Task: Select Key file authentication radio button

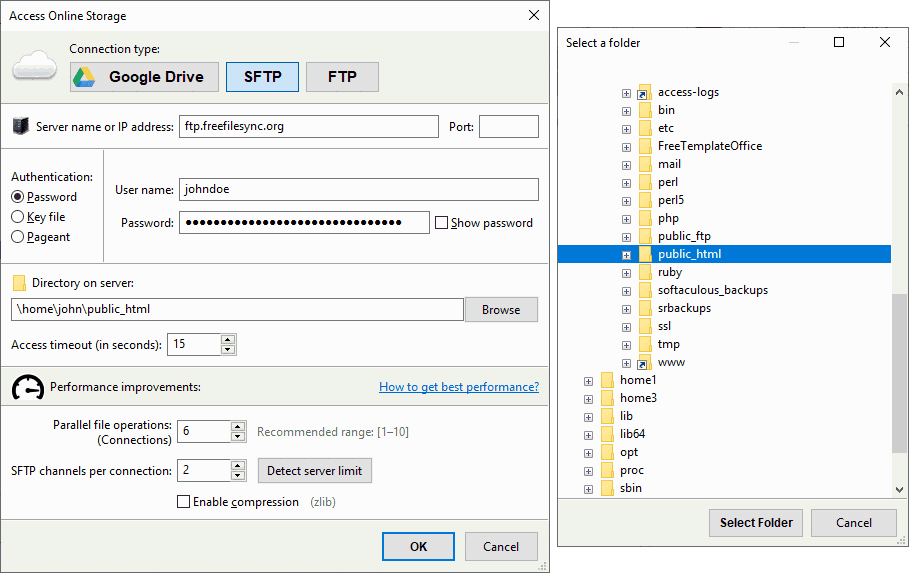Action: pyautogui.click(x=17, y=217)
